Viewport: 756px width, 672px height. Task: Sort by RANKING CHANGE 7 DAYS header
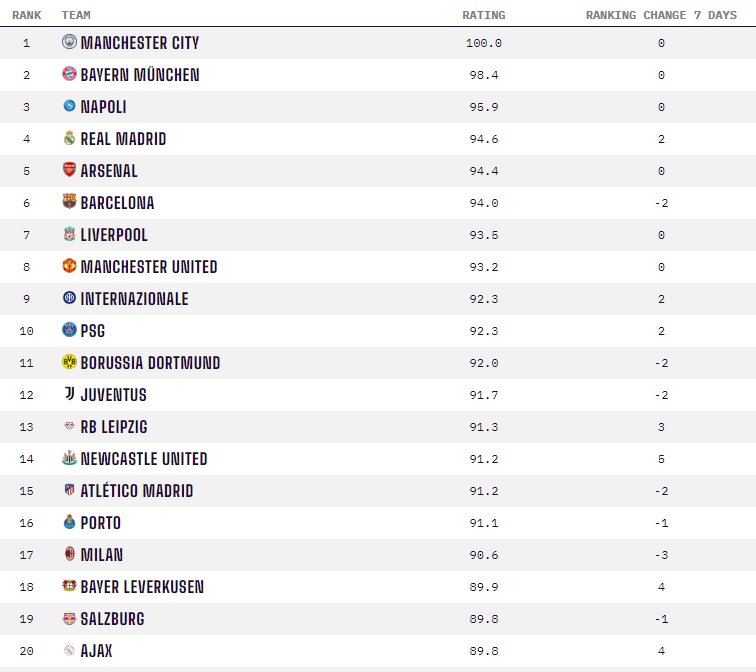pyautogui.click(x=661, y=15)
